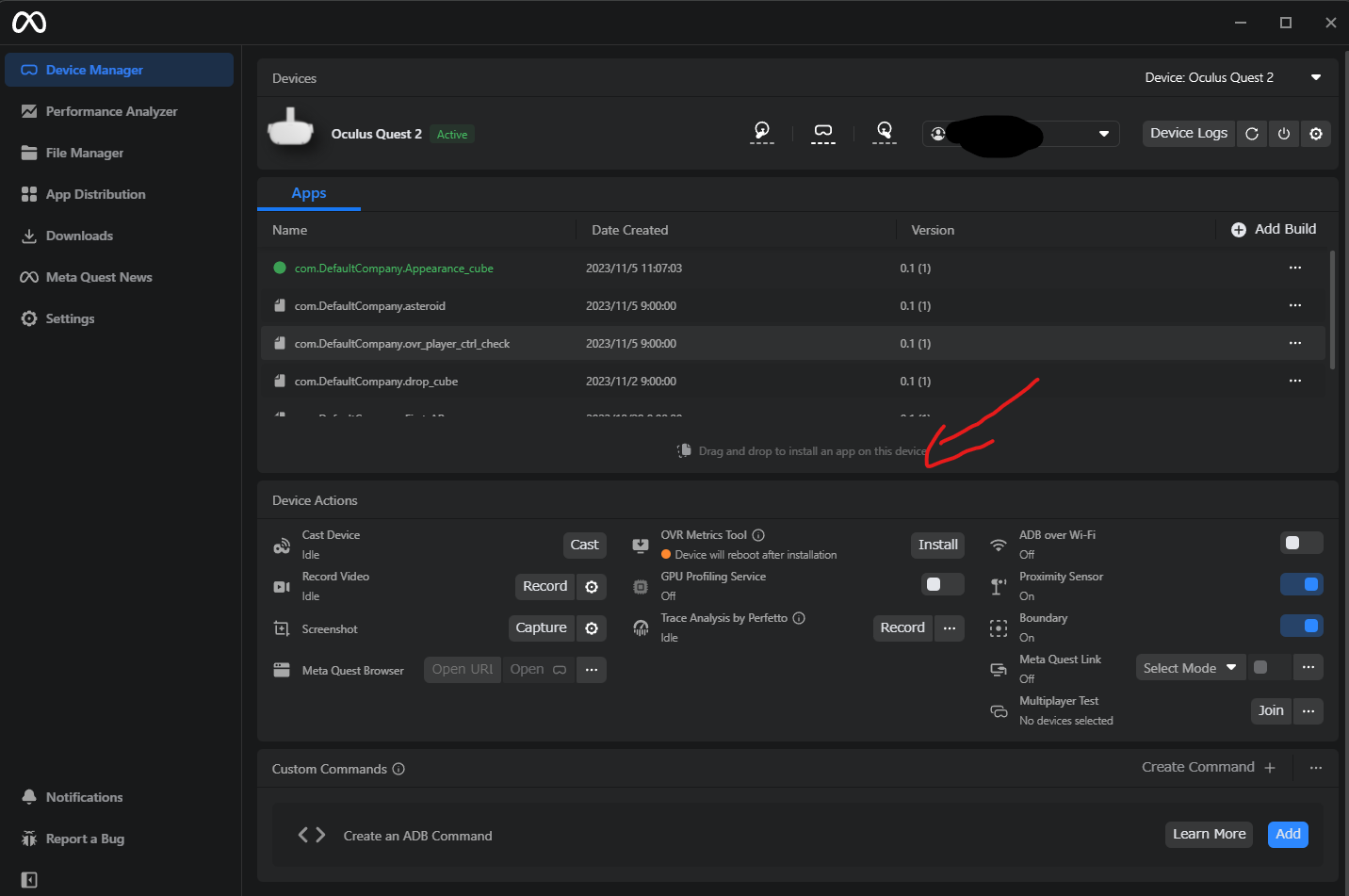
Task: Open Device Logs
Action: pos(1188,133)
